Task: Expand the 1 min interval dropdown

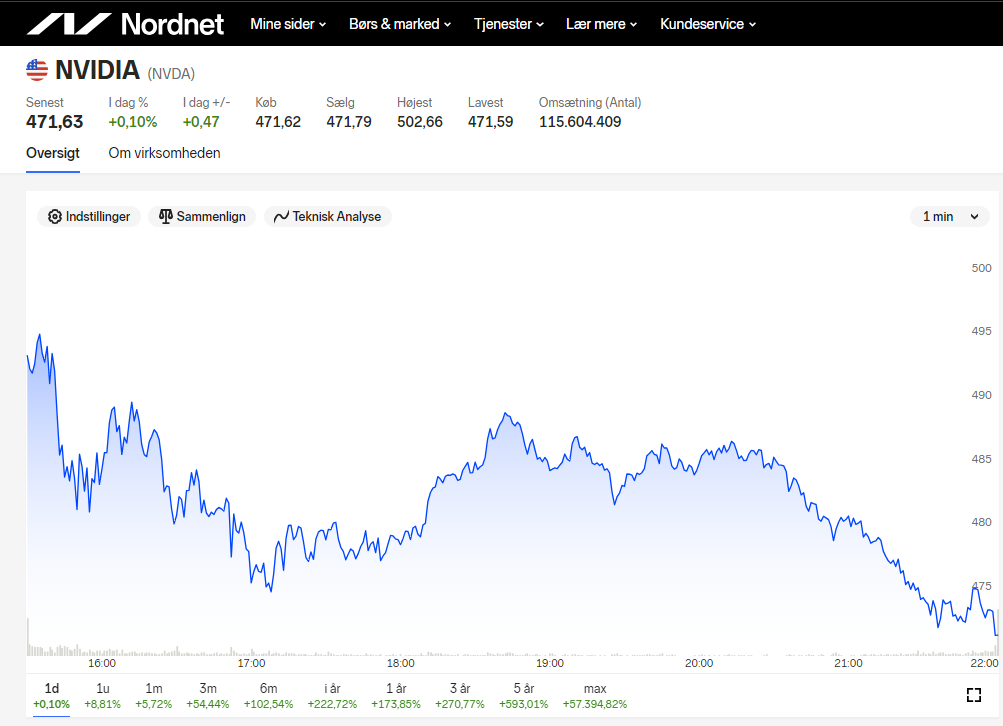Action: [x=950, y=217]
